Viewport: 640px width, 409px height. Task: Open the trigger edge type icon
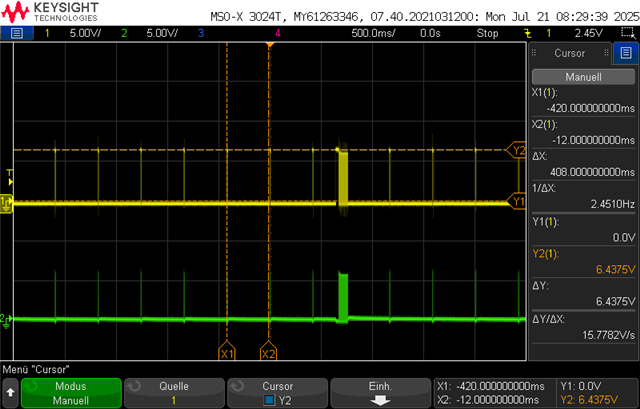click(528, 33)
